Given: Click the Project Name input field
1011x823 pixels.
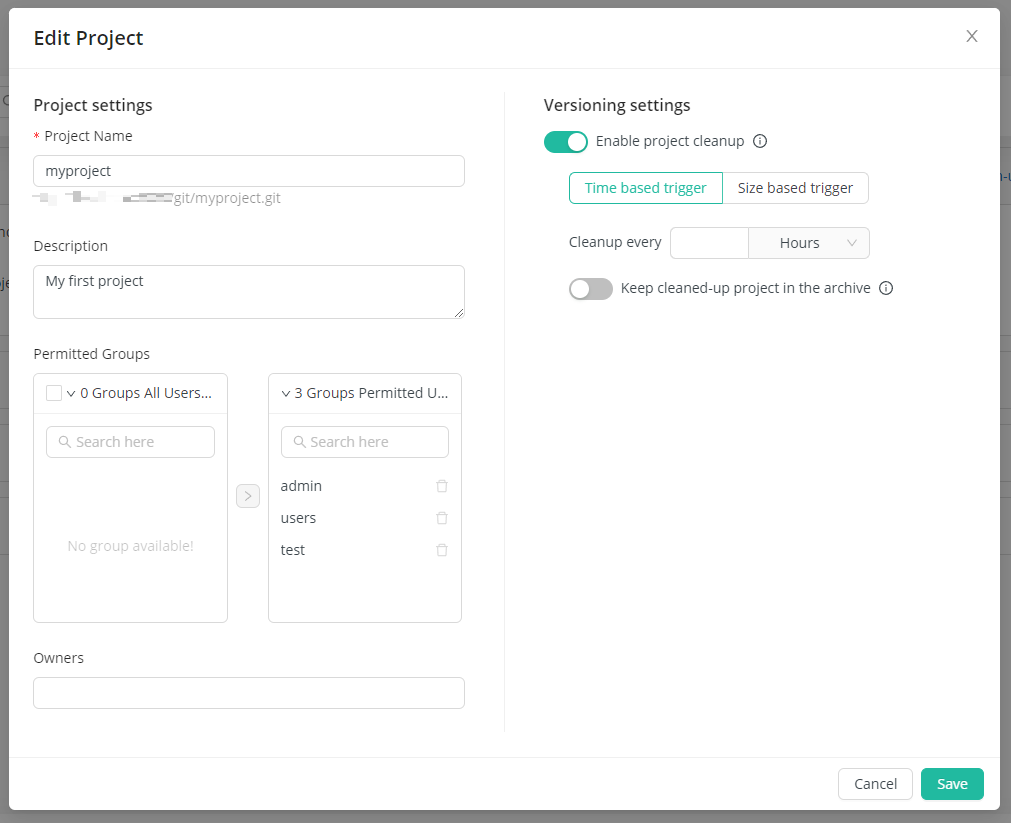Looking at the screenshot, I should click(x=249, y=171).
